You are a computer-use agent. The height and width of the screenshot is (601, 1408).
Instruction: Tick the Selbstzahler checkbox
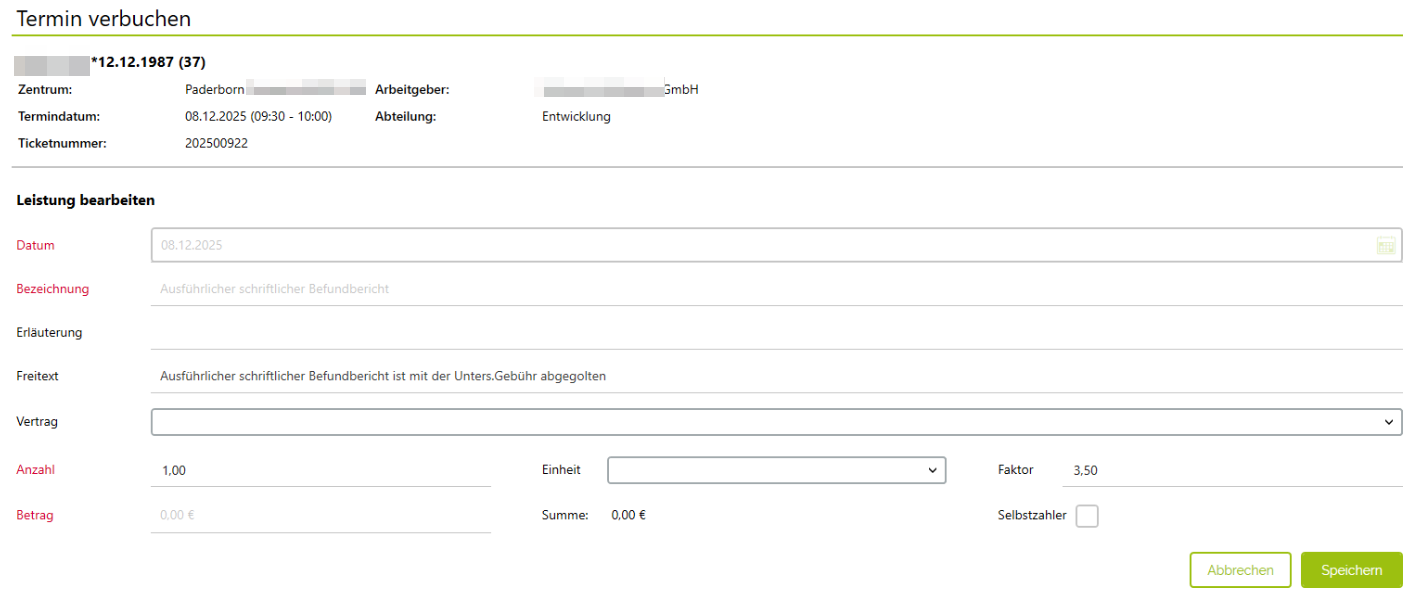tap(1086, 516)
